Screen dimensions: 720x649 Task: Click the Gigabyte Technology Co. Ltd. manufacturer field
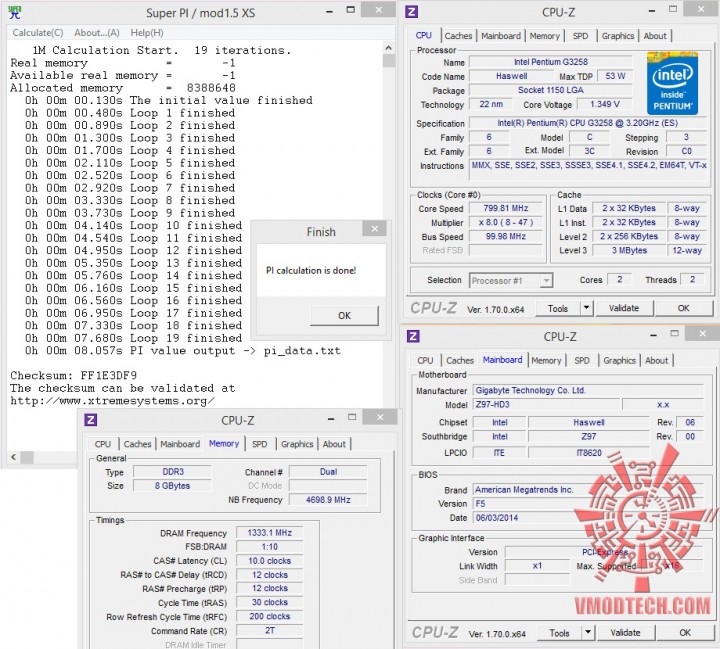click(x=588, y=390)
